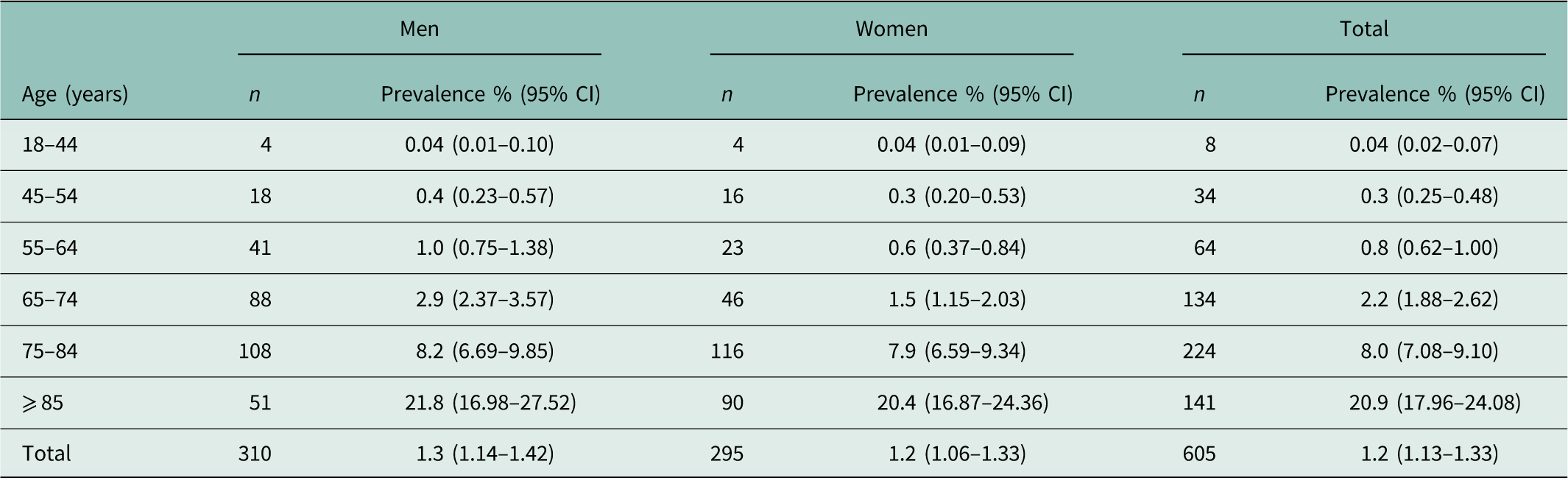Screen dimensions: 1568x478
Task: Click the Total column group header
Action: click(1363, 29)
